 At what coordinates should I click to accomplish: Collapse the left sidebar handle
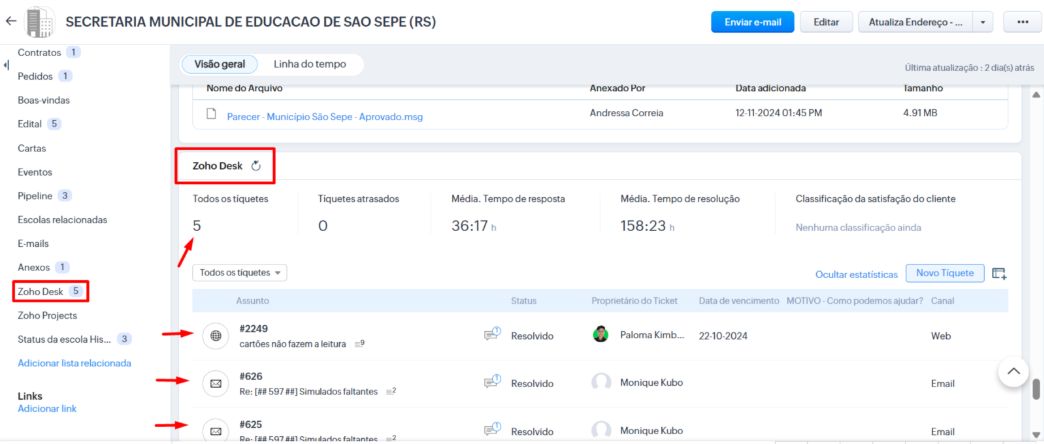tap(6, 65)
